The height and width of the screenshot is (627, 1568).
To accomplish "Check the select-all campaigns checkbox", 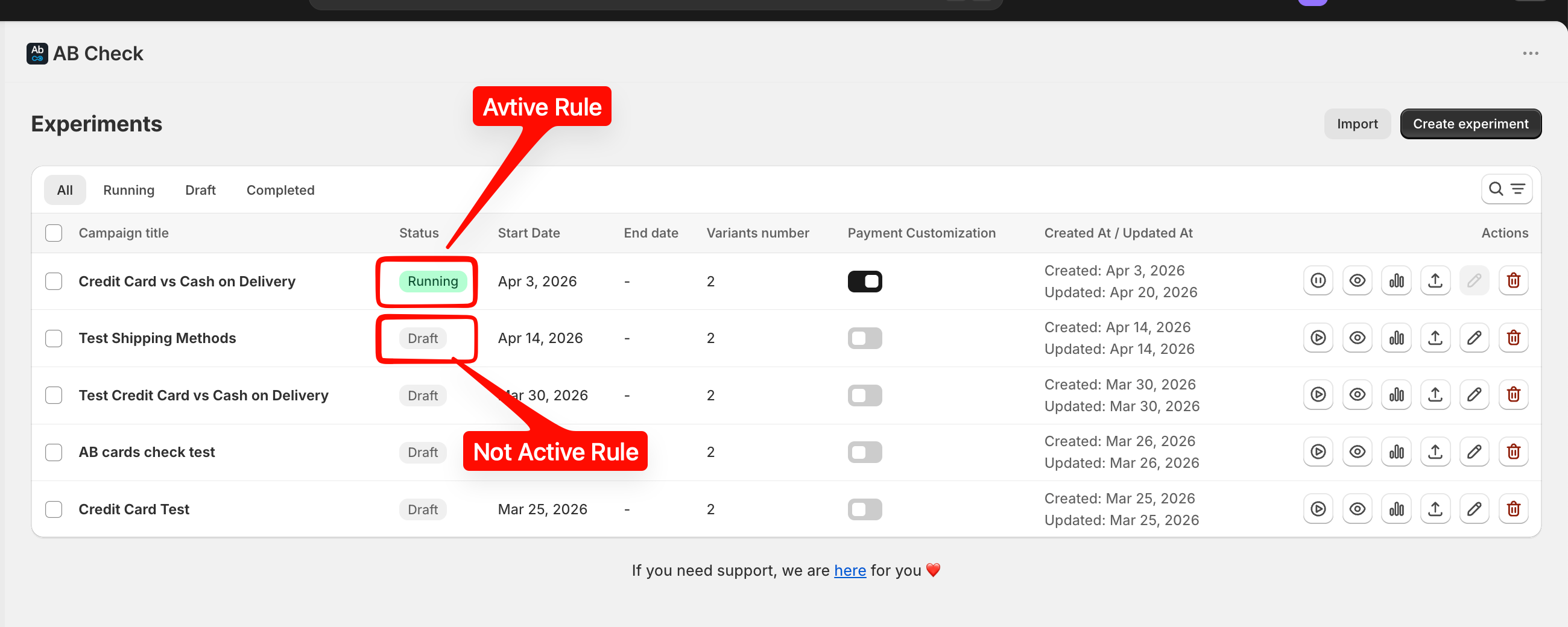I will 54,233.
